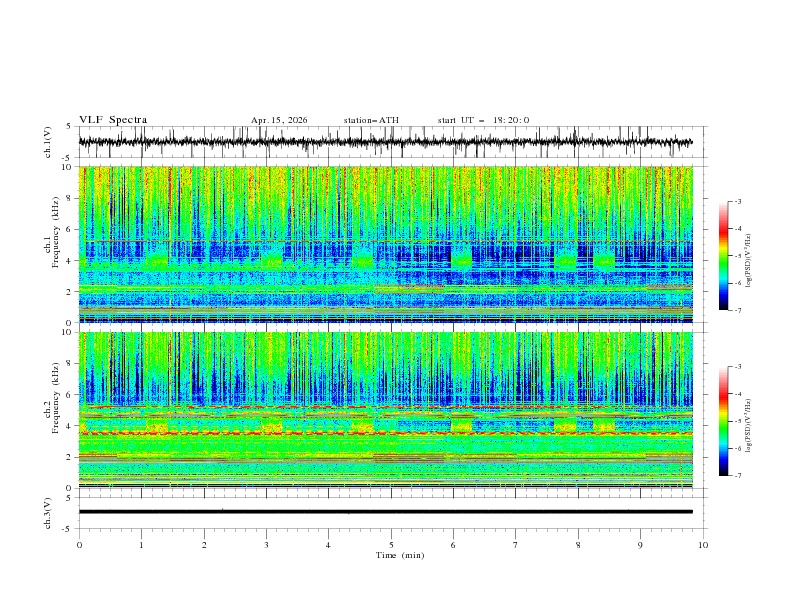Image resolution: width=792 pixels, height=612 pixels.
Task: Click the log(PSD) label beside the ch.1 color bar
Action: [749, 261]
